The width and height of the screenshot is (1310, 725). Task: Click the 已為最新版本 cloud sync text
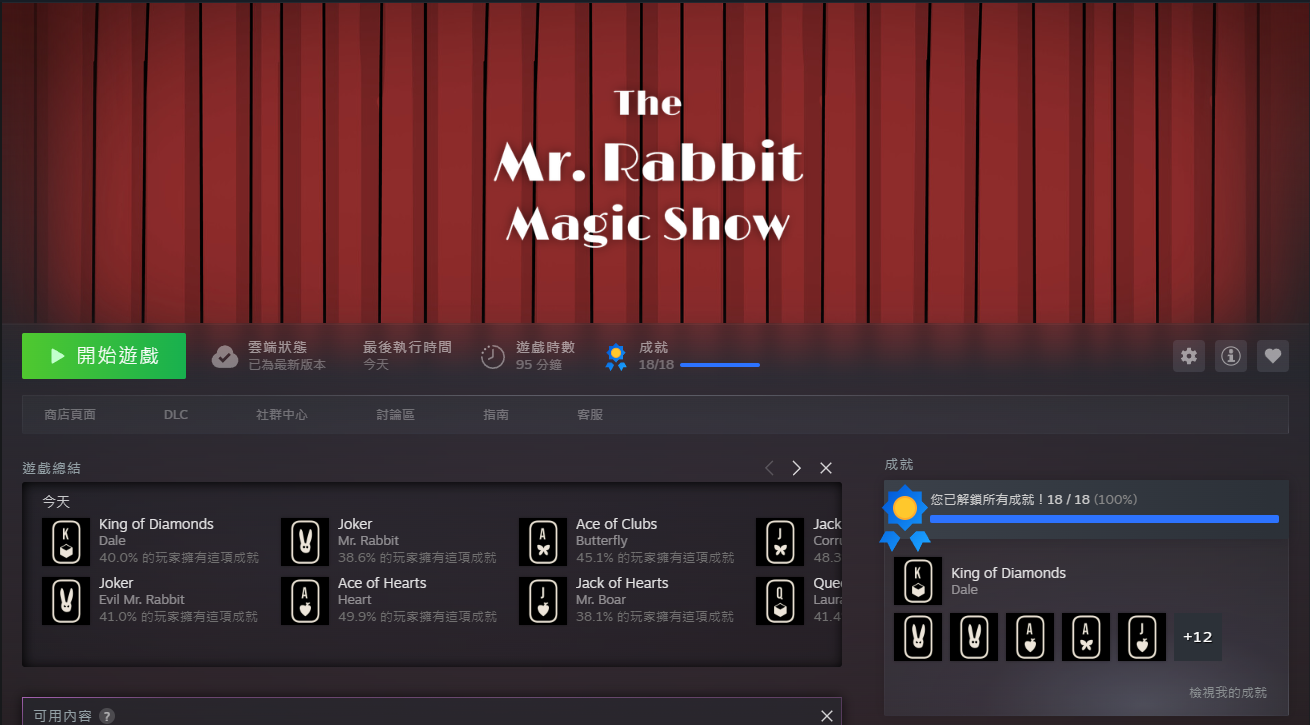pyautogui.click(x=287, y=365)
